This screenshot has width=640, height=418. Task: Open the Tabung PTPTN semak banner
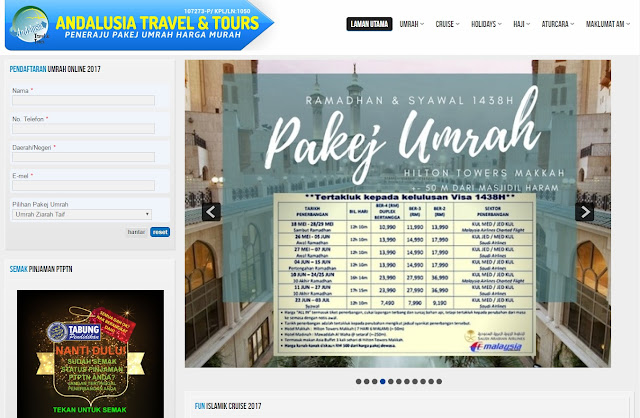(x=90, y=354)
